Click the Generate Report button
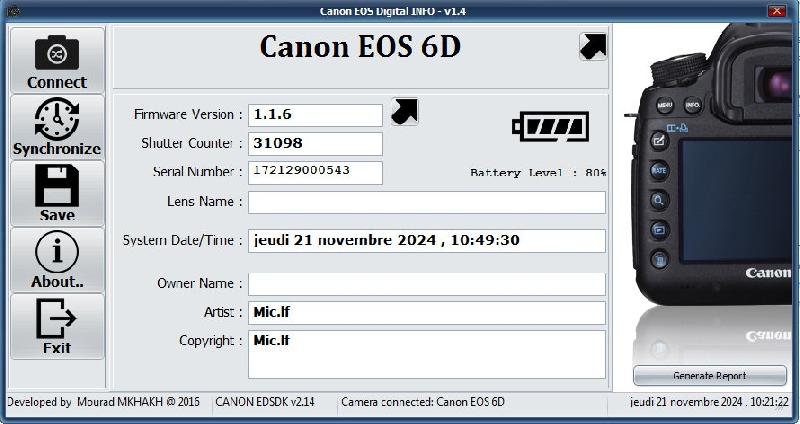The height and width of the screenshot is (424, 800). click(x=710, y=376)
